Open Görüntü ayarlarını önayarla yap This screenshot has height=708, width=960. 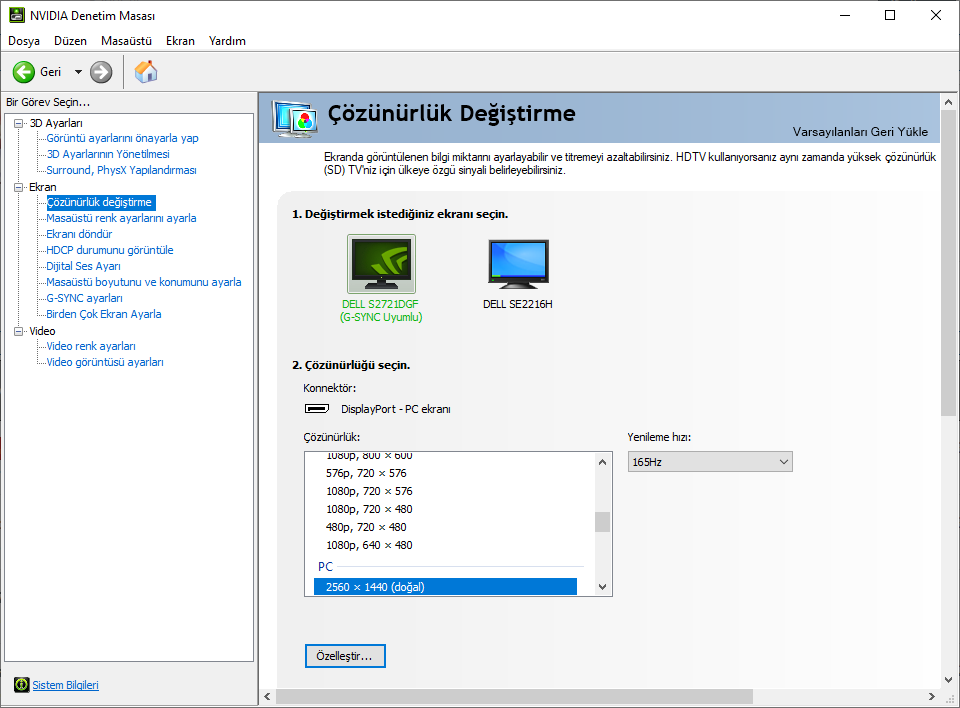[x=122, y=138]
